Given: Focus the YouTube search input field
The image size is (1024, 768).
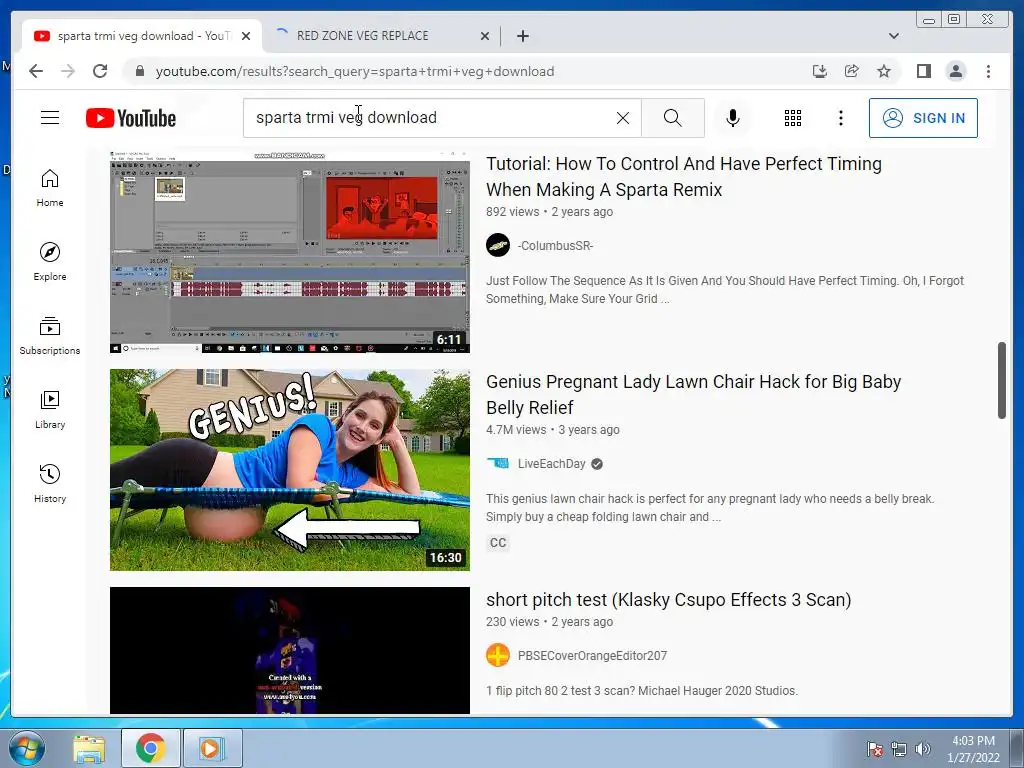Looking at the screenshot, I should coord(431,118).
